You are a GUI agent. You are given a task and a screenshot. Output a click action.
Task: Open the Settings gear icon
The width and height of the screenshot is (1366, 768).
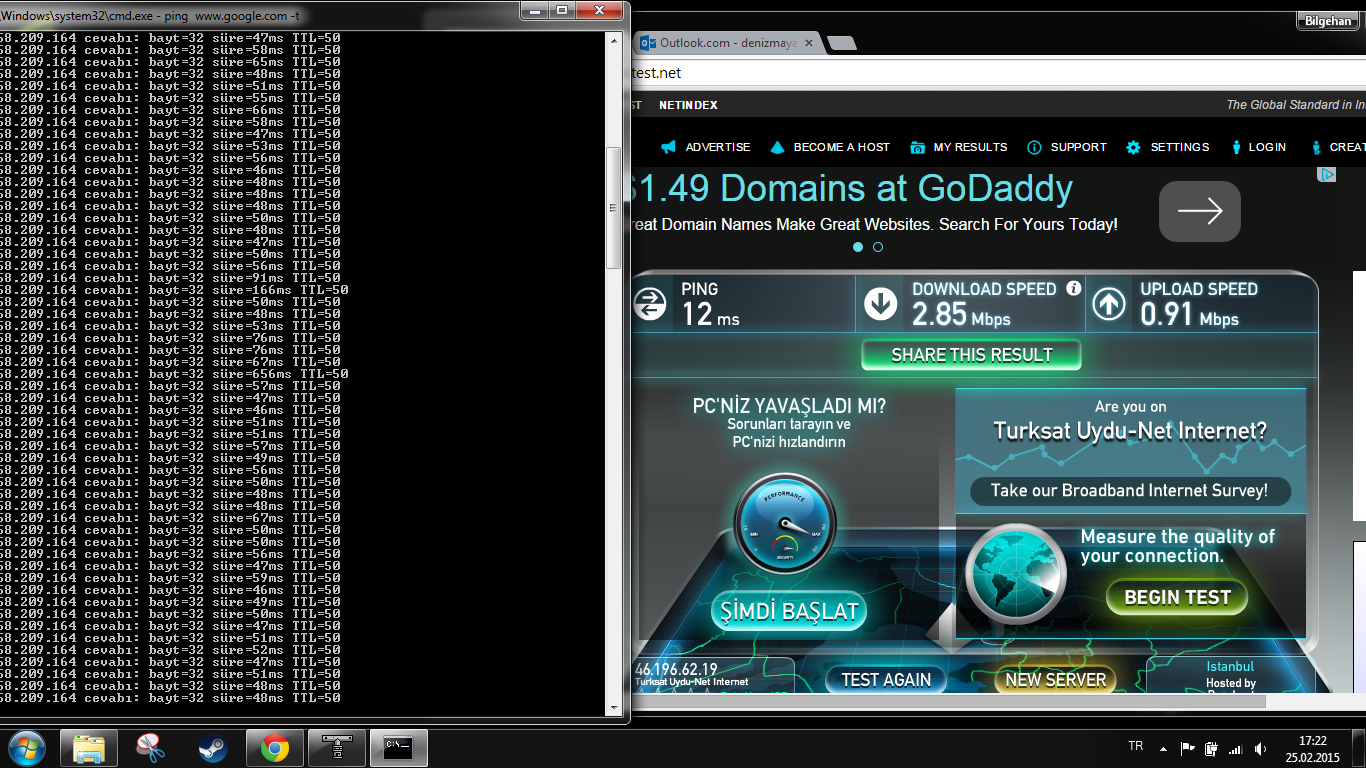(1133, 147)
